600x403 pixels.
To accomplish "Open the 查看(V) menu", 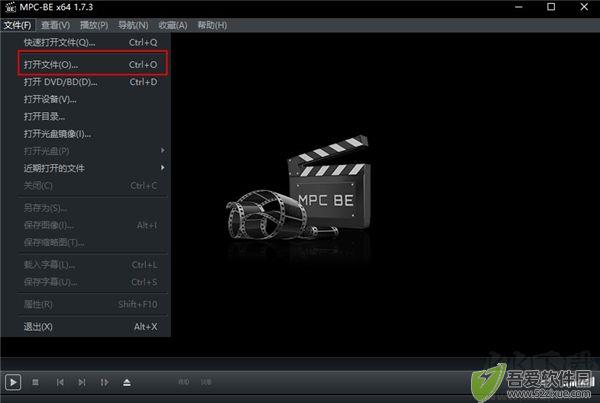I will (x=55, y=25).
